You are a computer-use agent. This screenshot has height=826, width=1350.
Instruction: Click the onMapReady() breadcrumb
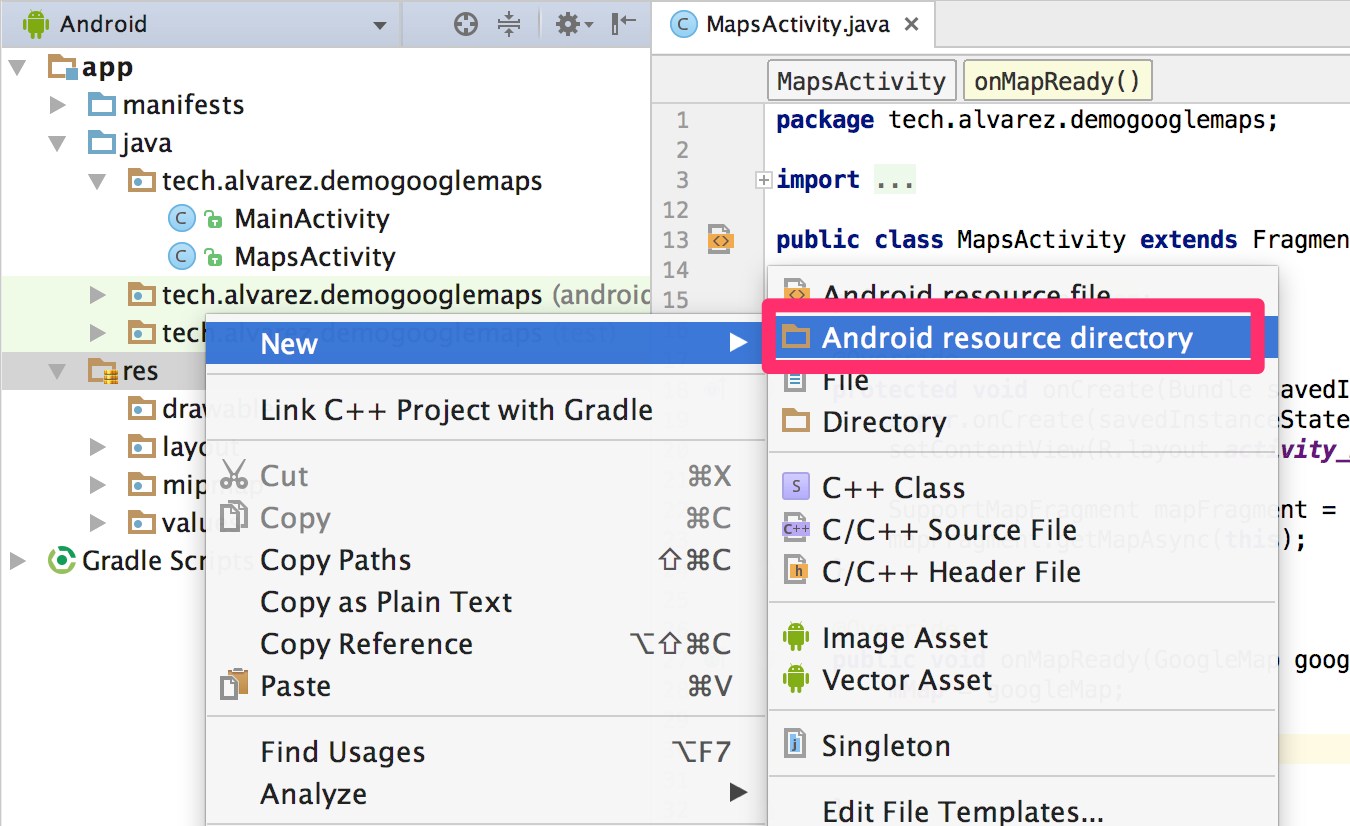(1057, 82)
